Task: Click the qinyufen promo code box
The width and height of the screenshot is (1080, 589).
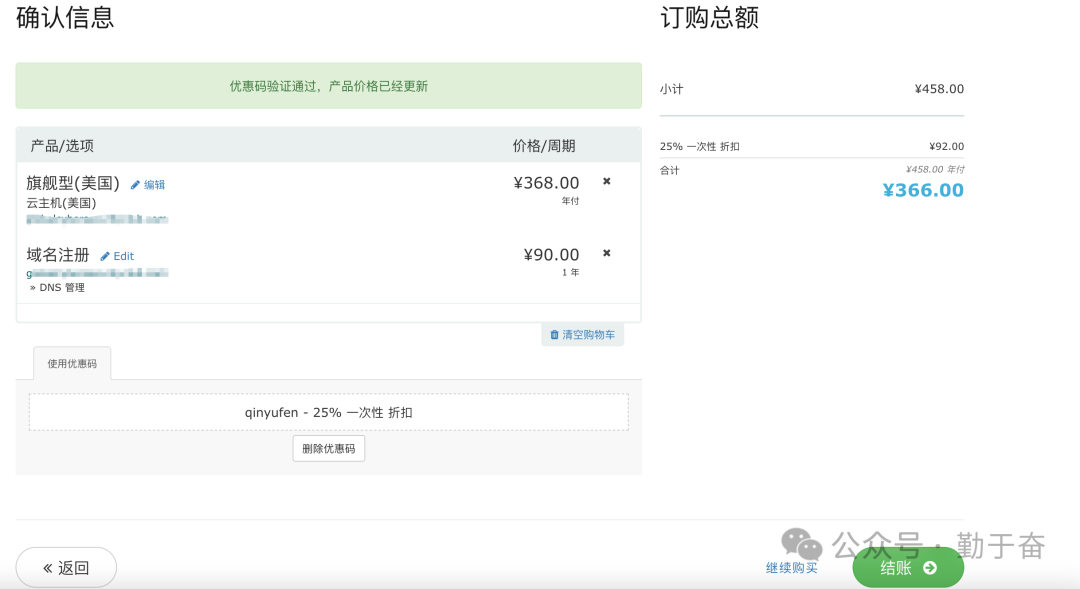Action: (328, 412)
